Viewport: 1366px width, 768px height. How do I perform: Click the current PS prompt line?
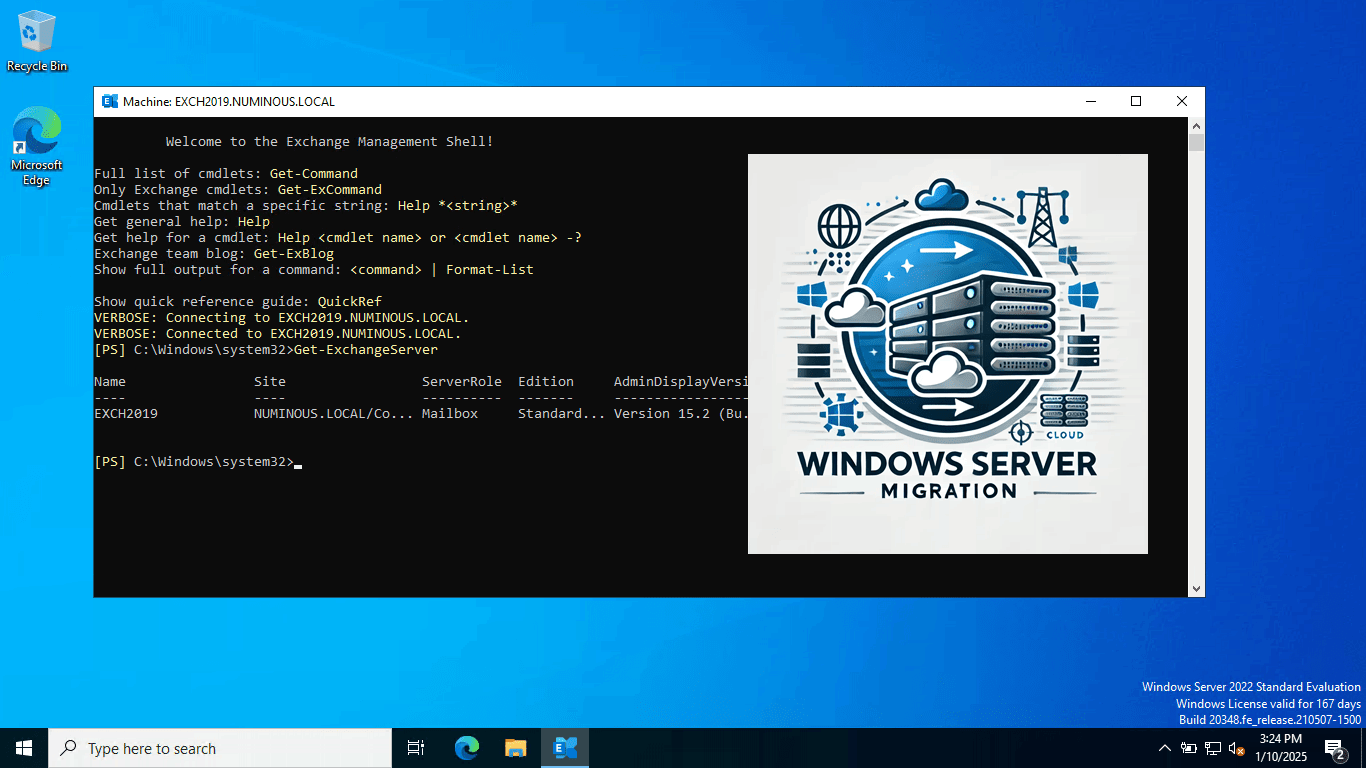click(x=198, y=462)
